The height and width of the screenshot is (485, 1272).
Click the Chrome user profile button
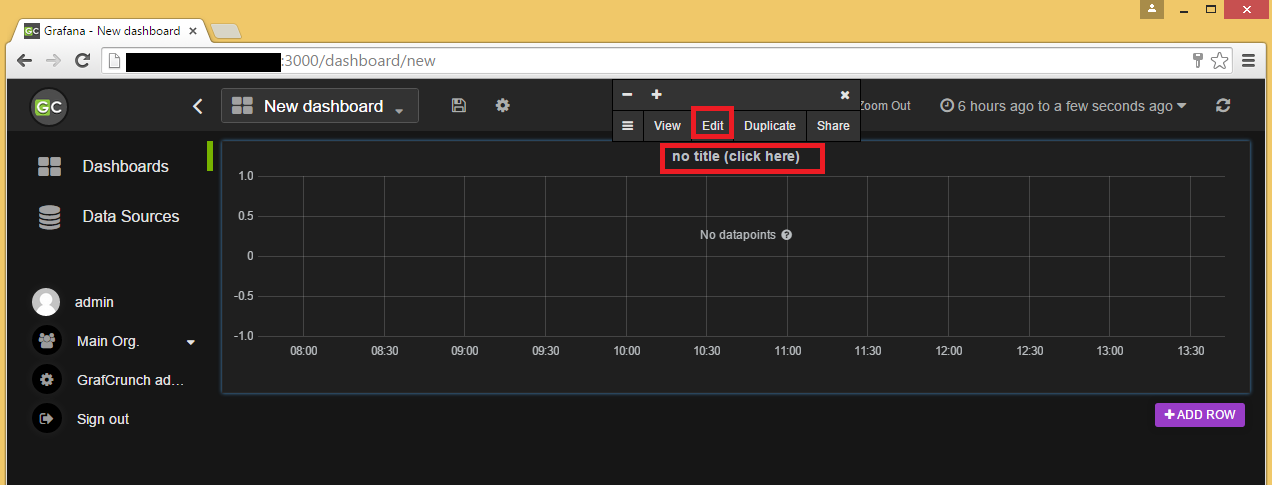[x=1153, y=9]
